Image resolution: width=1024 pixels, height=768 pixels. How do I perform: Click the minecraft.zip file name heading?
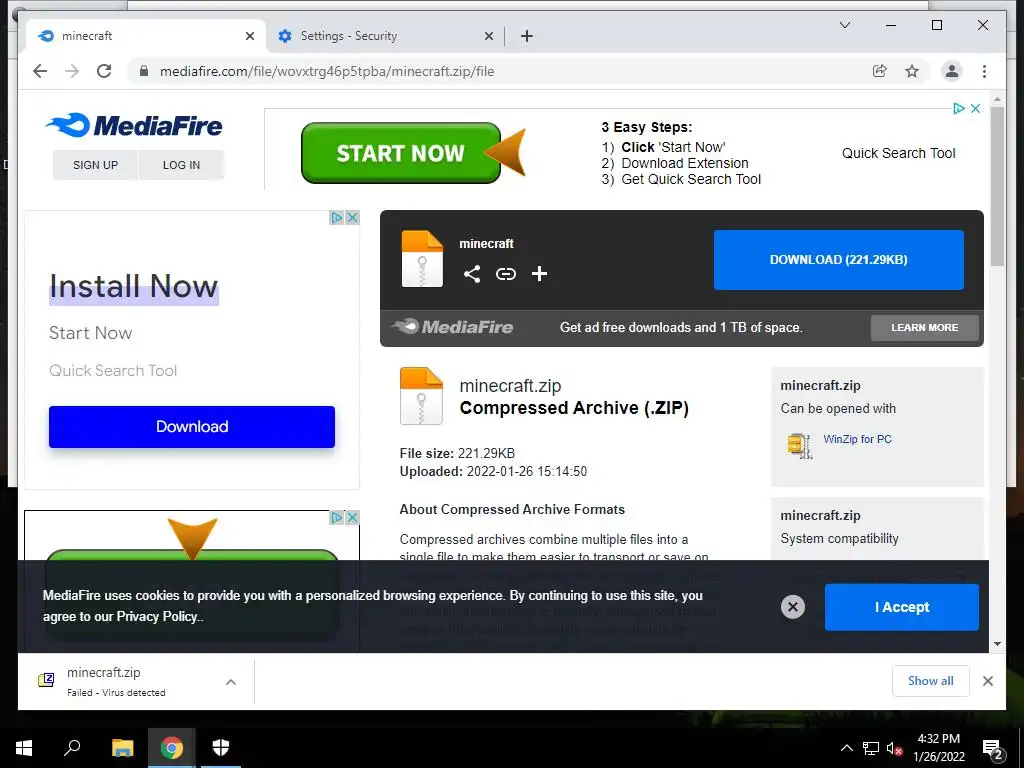pyautogui.click(x=510, y=386)
